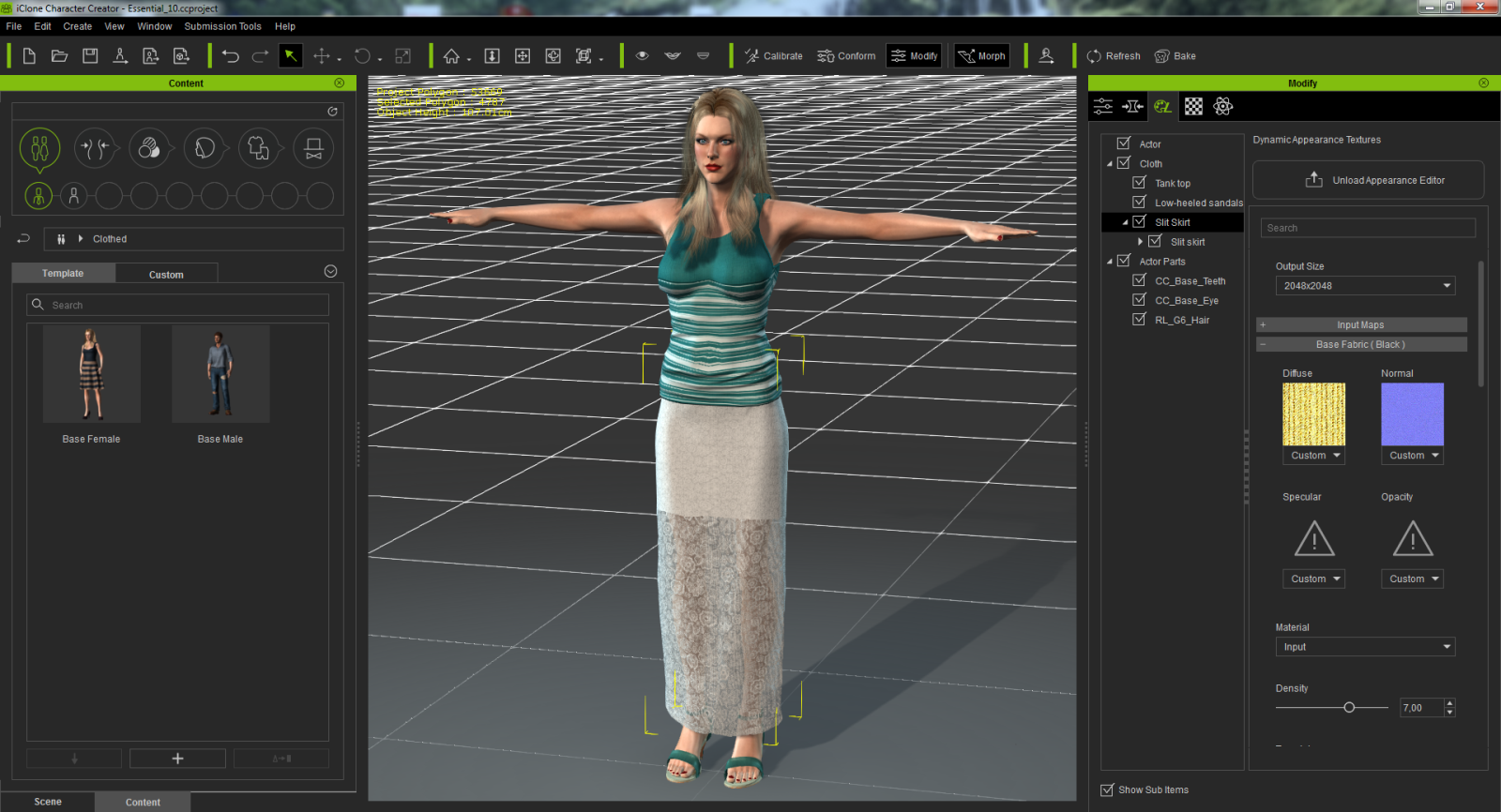
Task: Expand the Slit skirt child tree node
Action: click(1140, 242)
